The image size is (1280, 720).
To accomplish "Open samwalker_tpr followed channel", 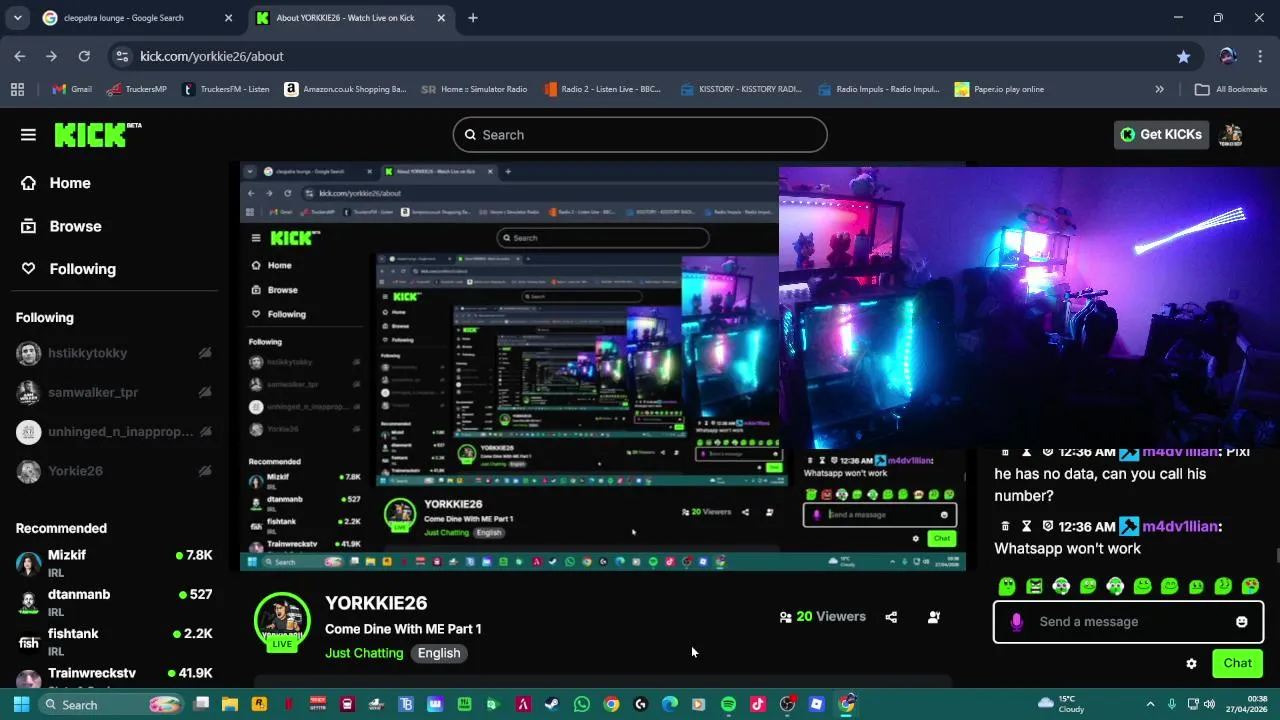I will coord(114,392).
